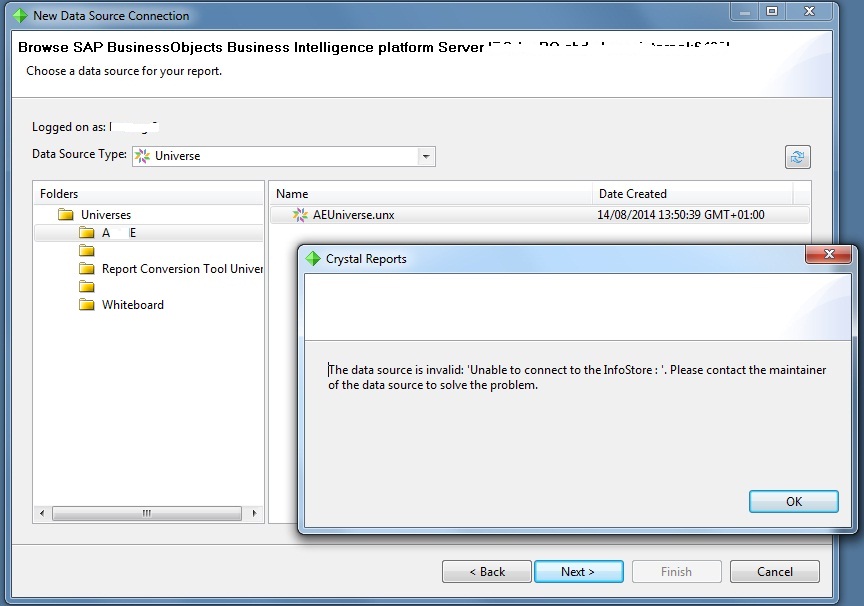Viewport: 864px width, 606px height.
Task: Click the unnamed folder below the A E folder
Action: [87, 251]
